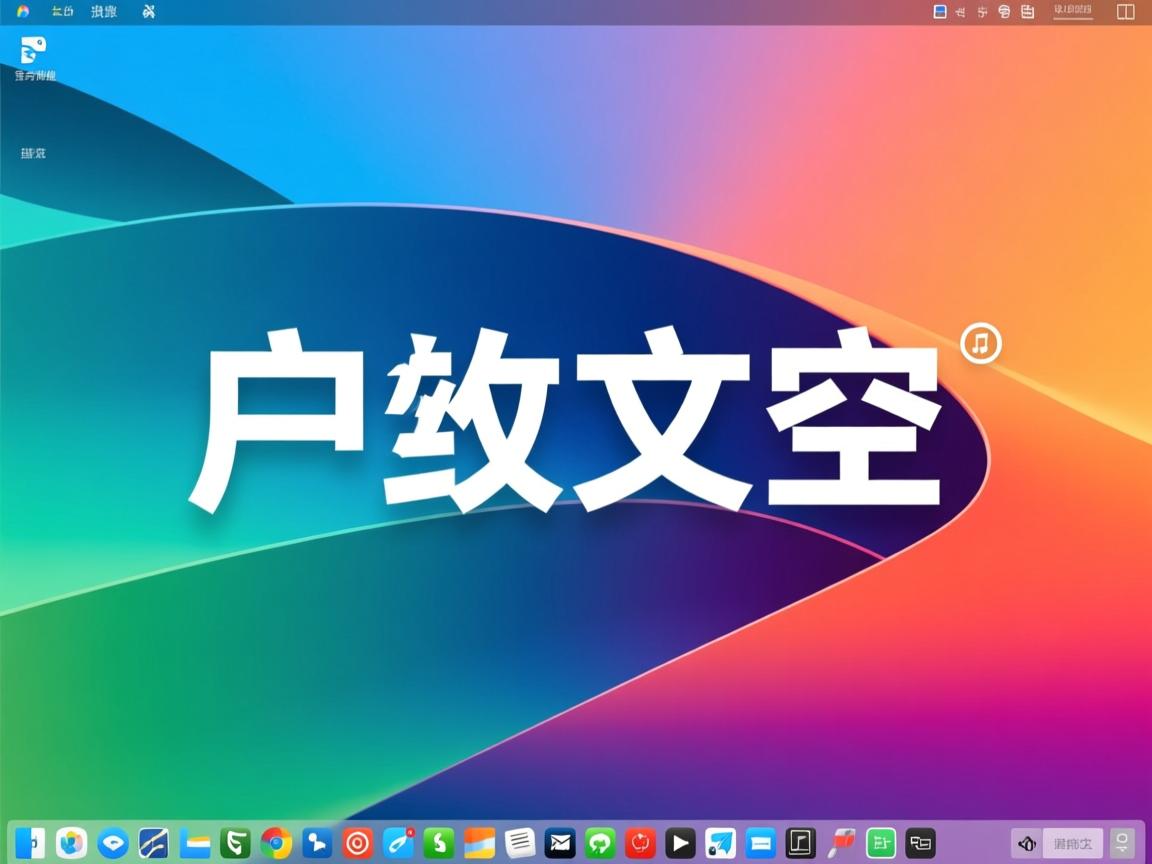The width and height of the screenshot is (1152, 864).
Task: Open the battery indicator panel in the tray
Action: 1027,11
